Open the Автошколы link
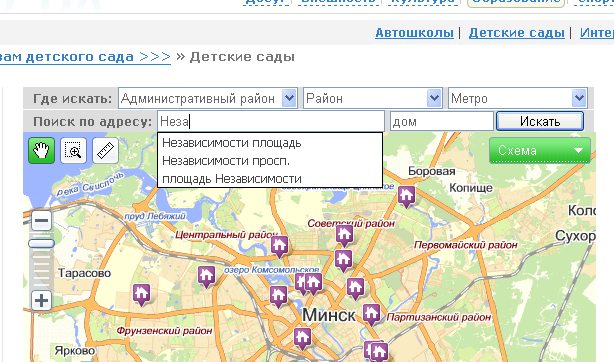Viewport: 614px width, 362px height. tap(414, 33)
